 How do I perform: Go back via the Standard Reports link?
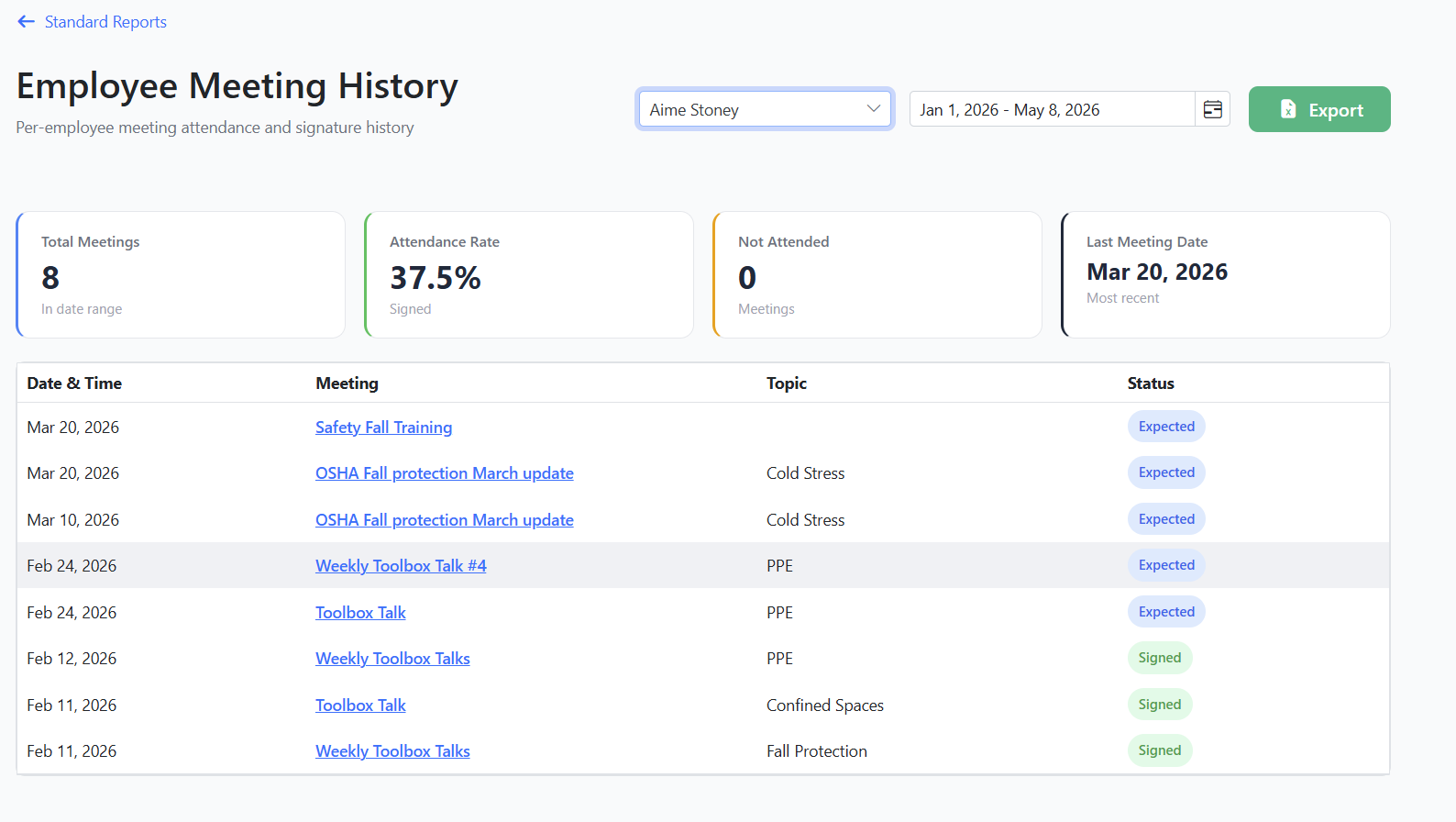tap(105, 21)
